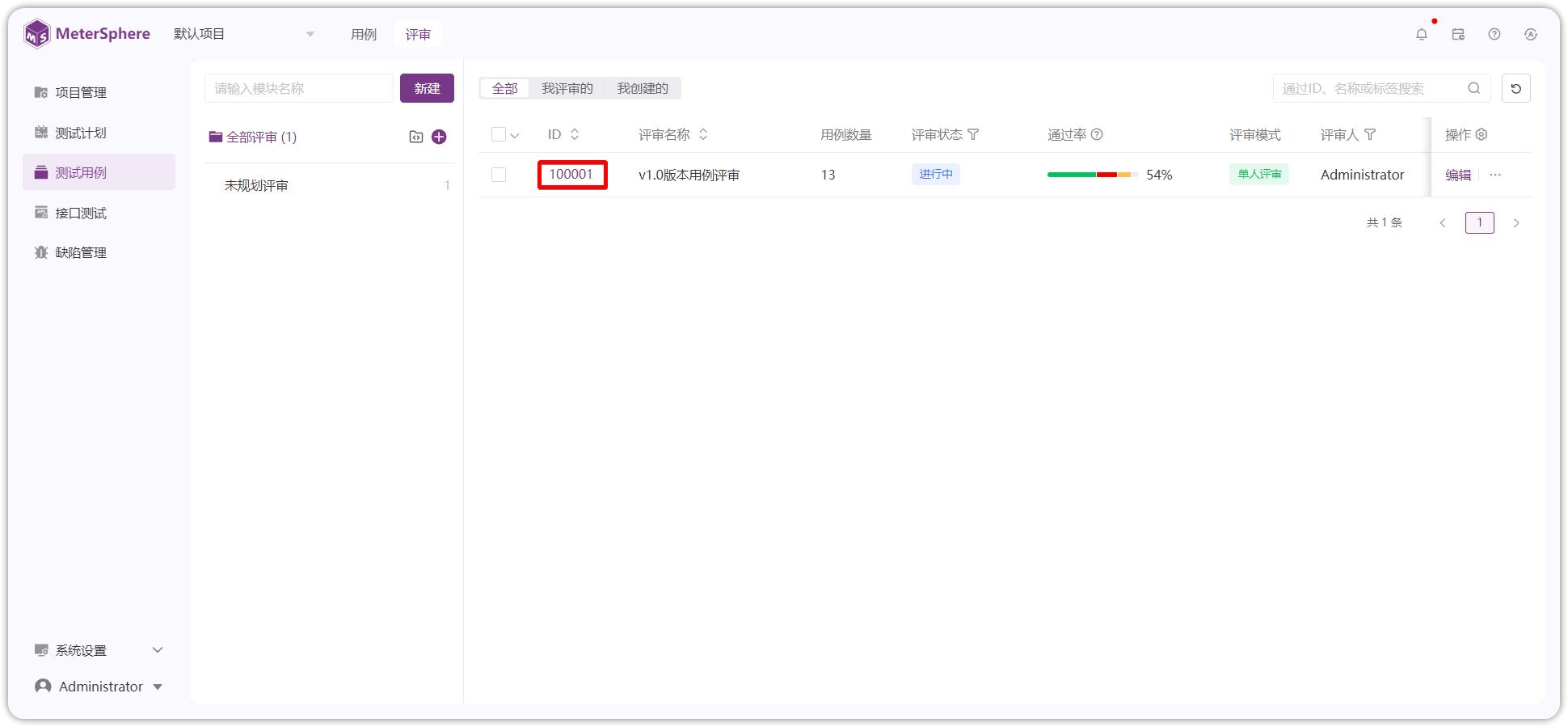Click page number 1 in pagination
Viewport: 1568px width, 727px height.
[1480, 223]
